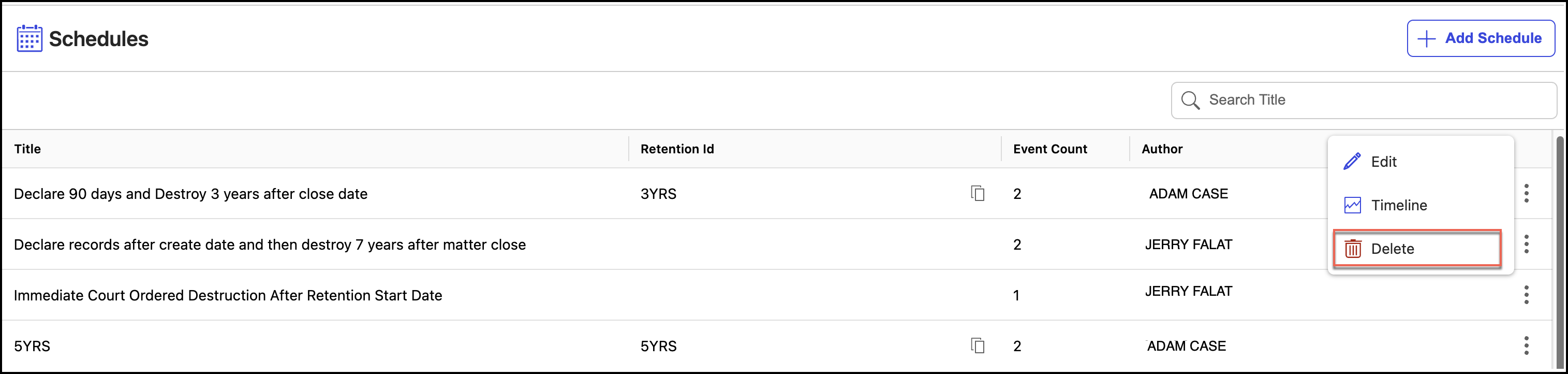Open the 'Declare 90 days and Destroy' schedule

[190, 194]
